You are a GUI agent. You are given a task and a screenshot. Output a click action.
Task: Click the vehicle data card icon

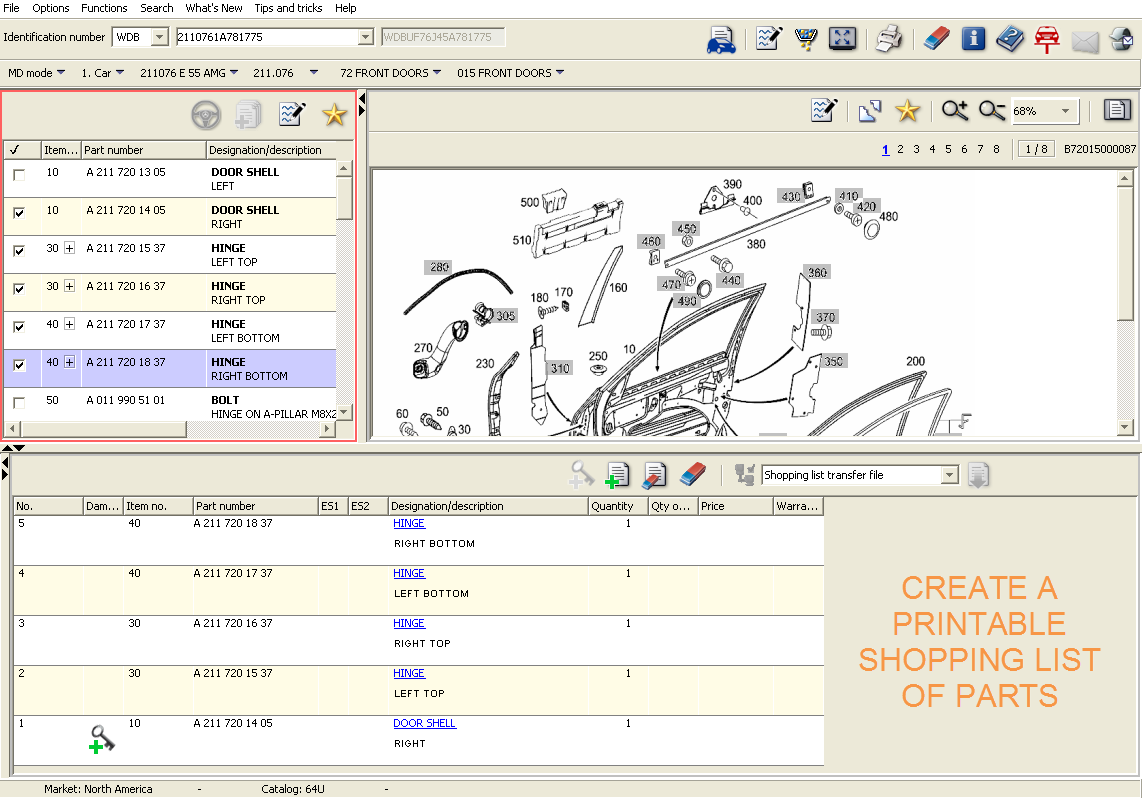pos(721,39)
